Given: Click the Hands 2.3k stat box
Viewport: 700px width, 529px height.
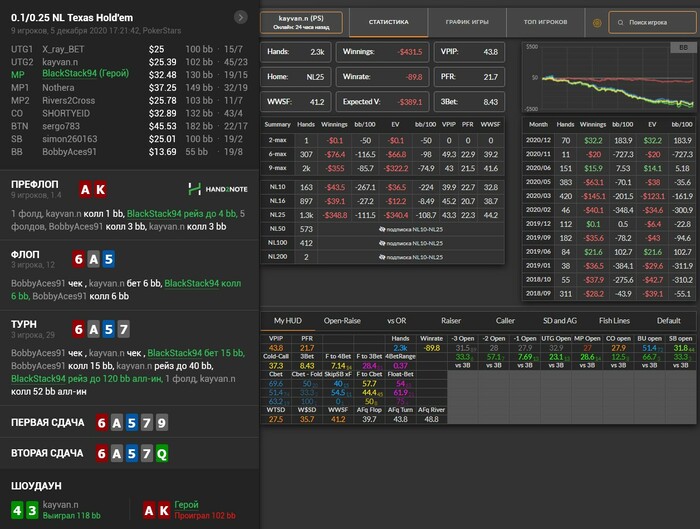Looking at the screenshot, I should 296,52.
